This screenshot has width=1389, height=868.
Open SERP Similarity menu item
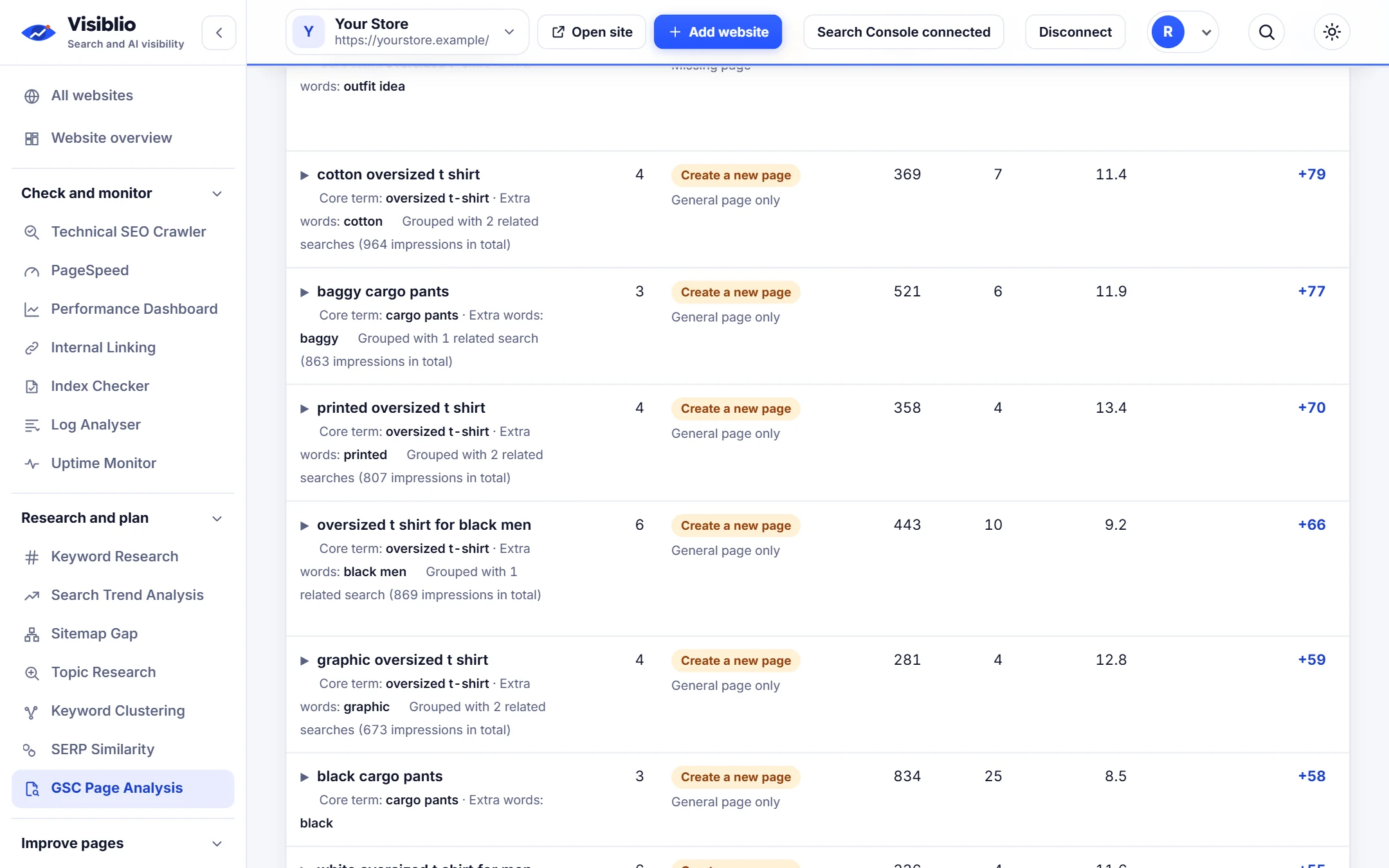coord(123,749)
